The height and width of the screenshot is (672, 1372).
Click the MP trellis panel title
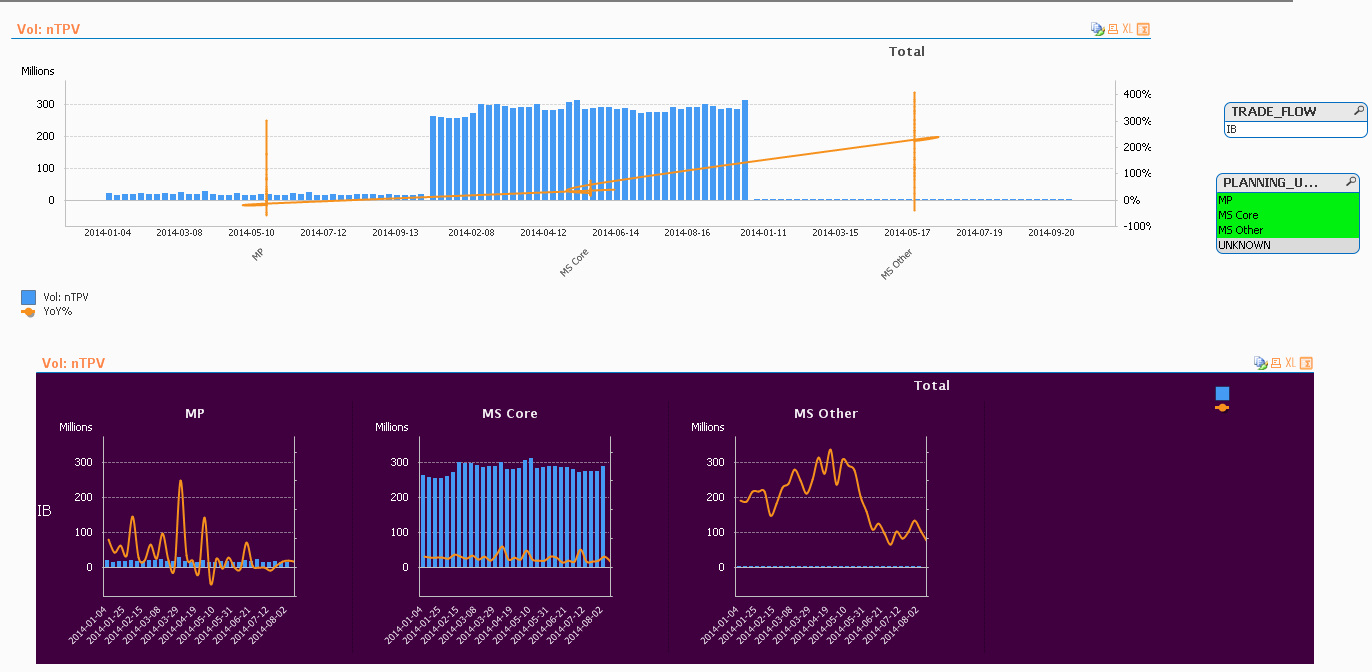[195, 413]
